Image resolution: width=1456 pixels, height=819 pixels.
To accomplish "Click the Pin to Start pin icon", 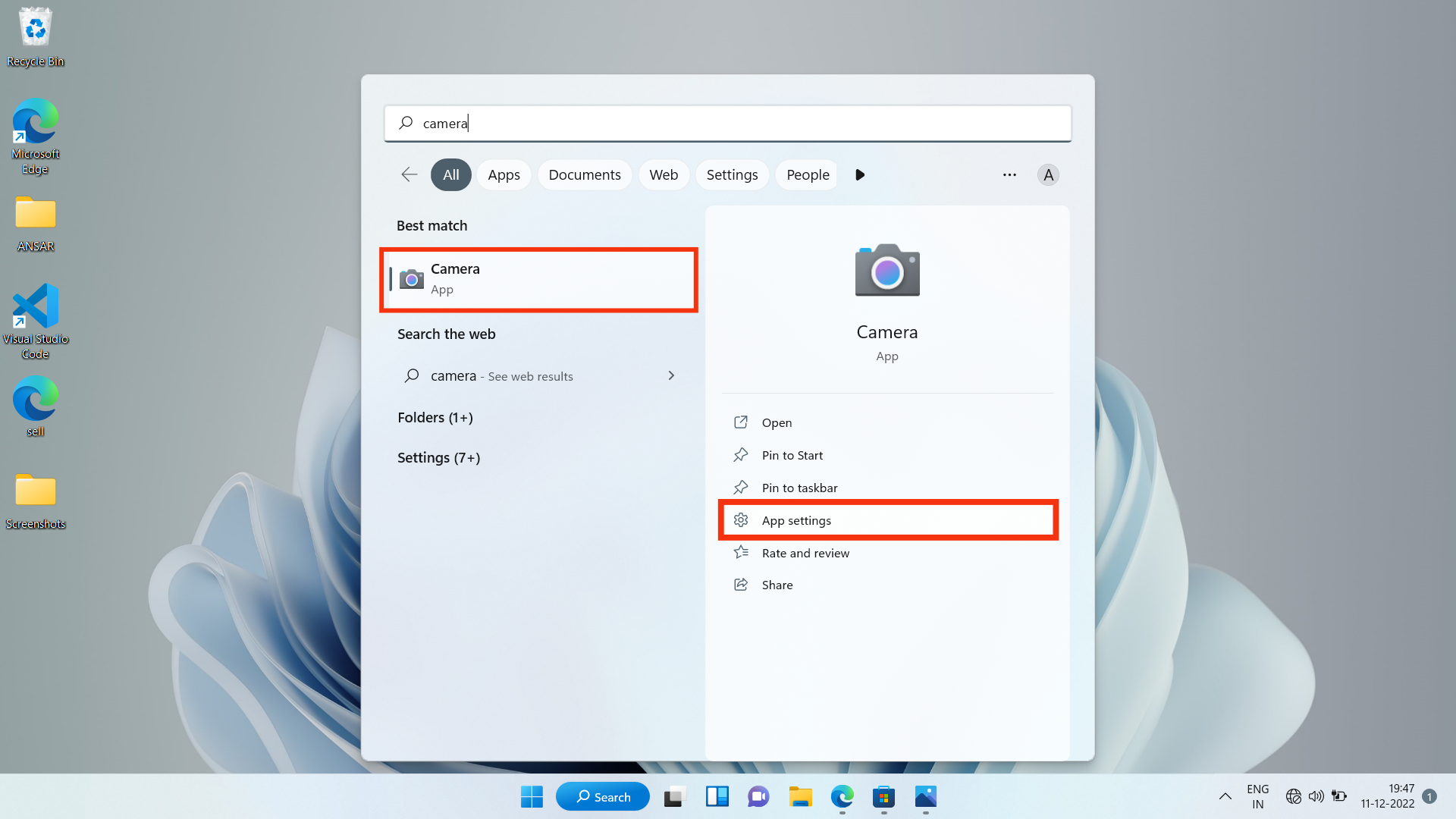I will (x=742, y=455).
